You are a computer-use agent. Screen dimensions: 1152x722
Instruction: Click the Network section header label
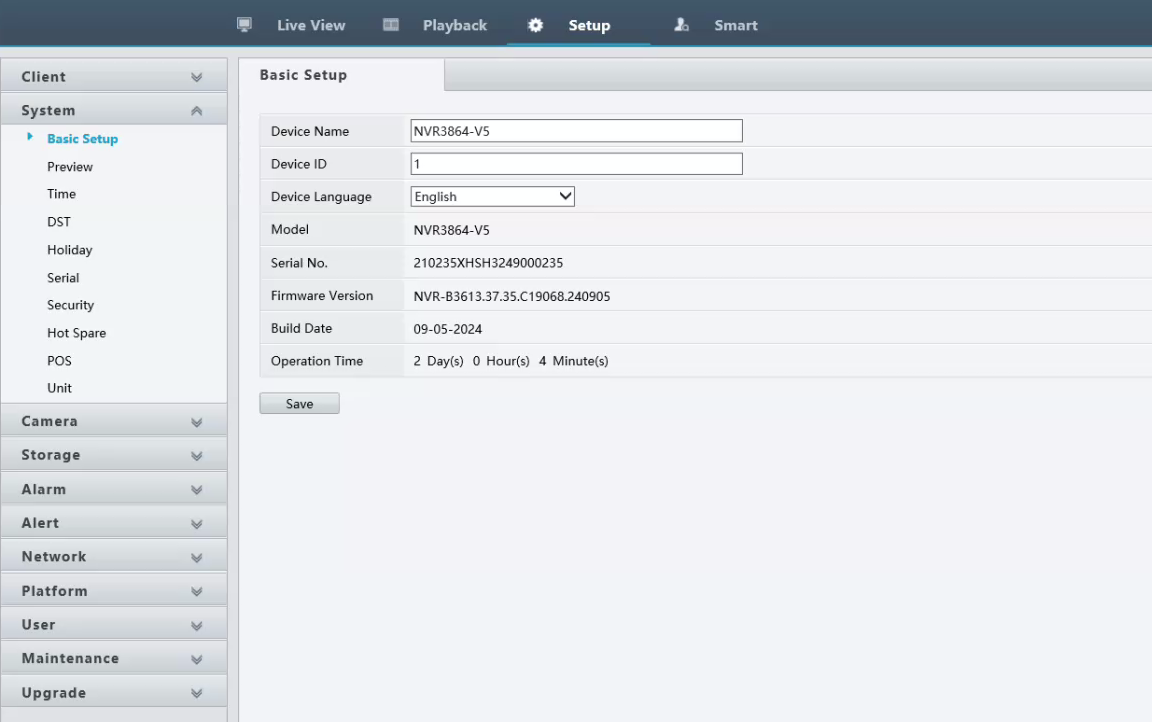54,556
